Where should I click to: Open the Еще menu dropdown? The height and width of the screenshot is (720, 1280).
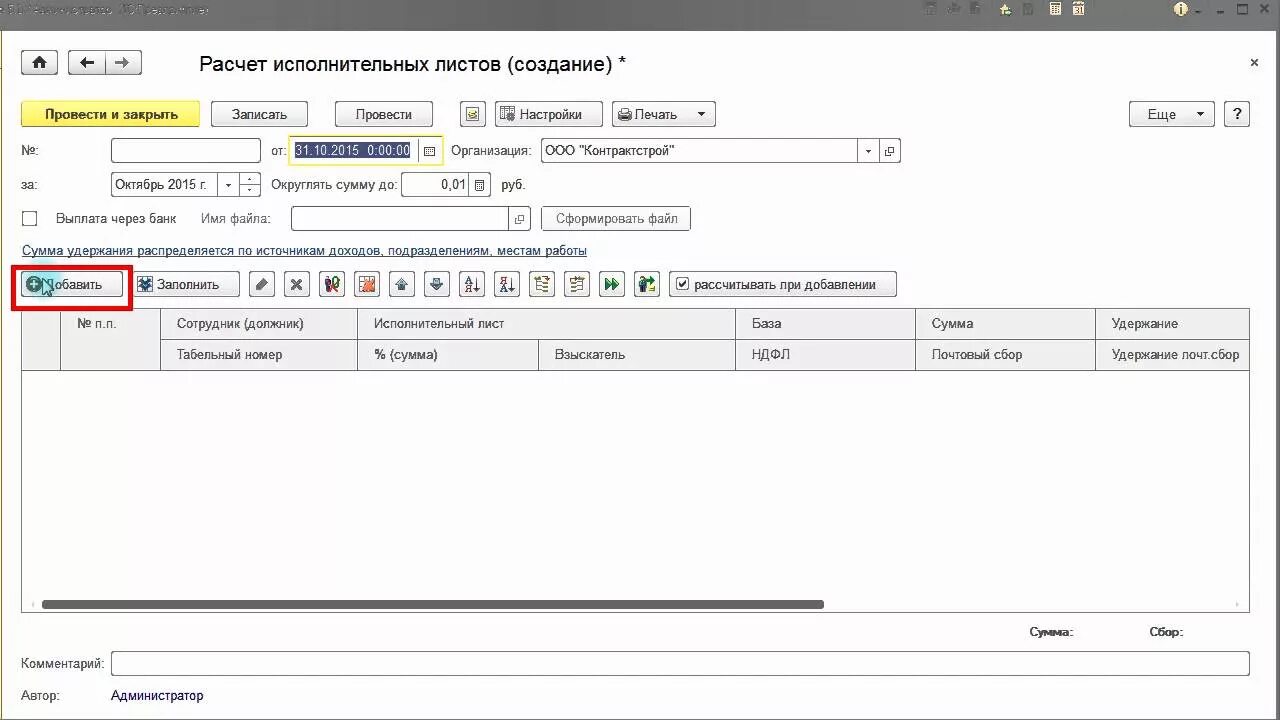(x=1172, y=114)
